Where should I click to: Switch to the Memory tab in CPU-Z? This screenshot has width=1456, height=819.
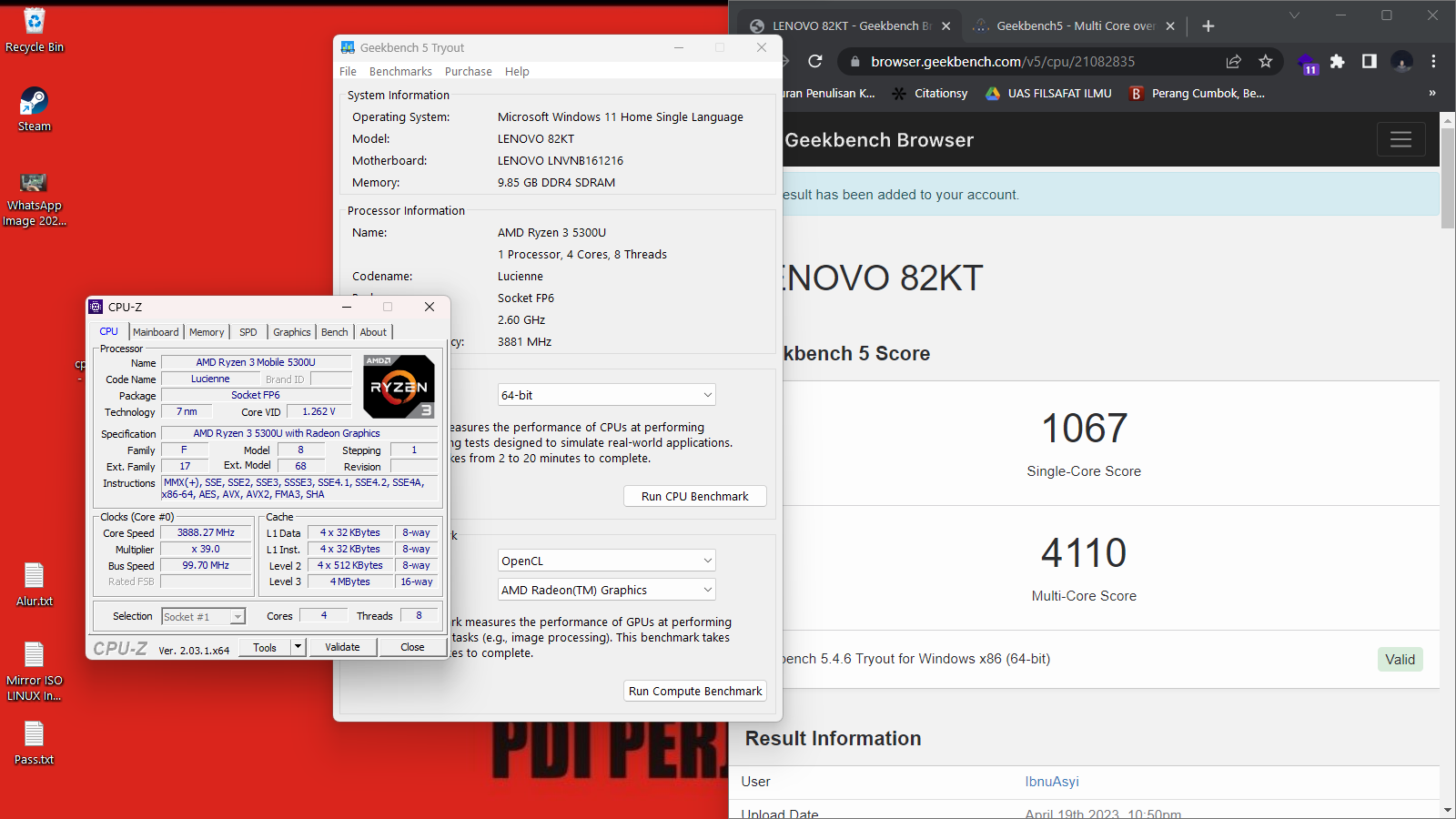point(207,332)
